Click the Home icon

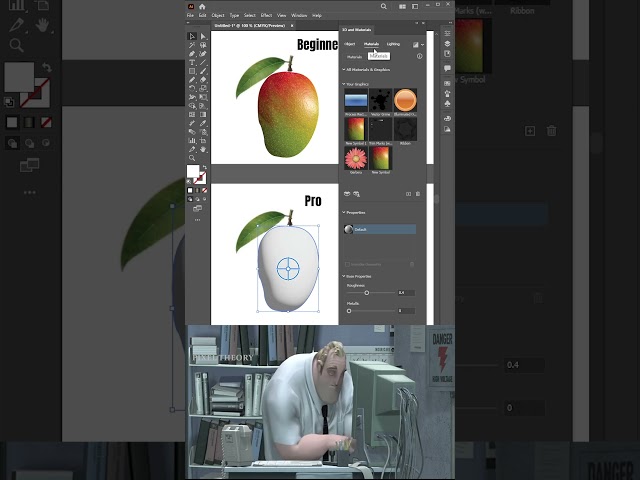[x=202, y=7]
